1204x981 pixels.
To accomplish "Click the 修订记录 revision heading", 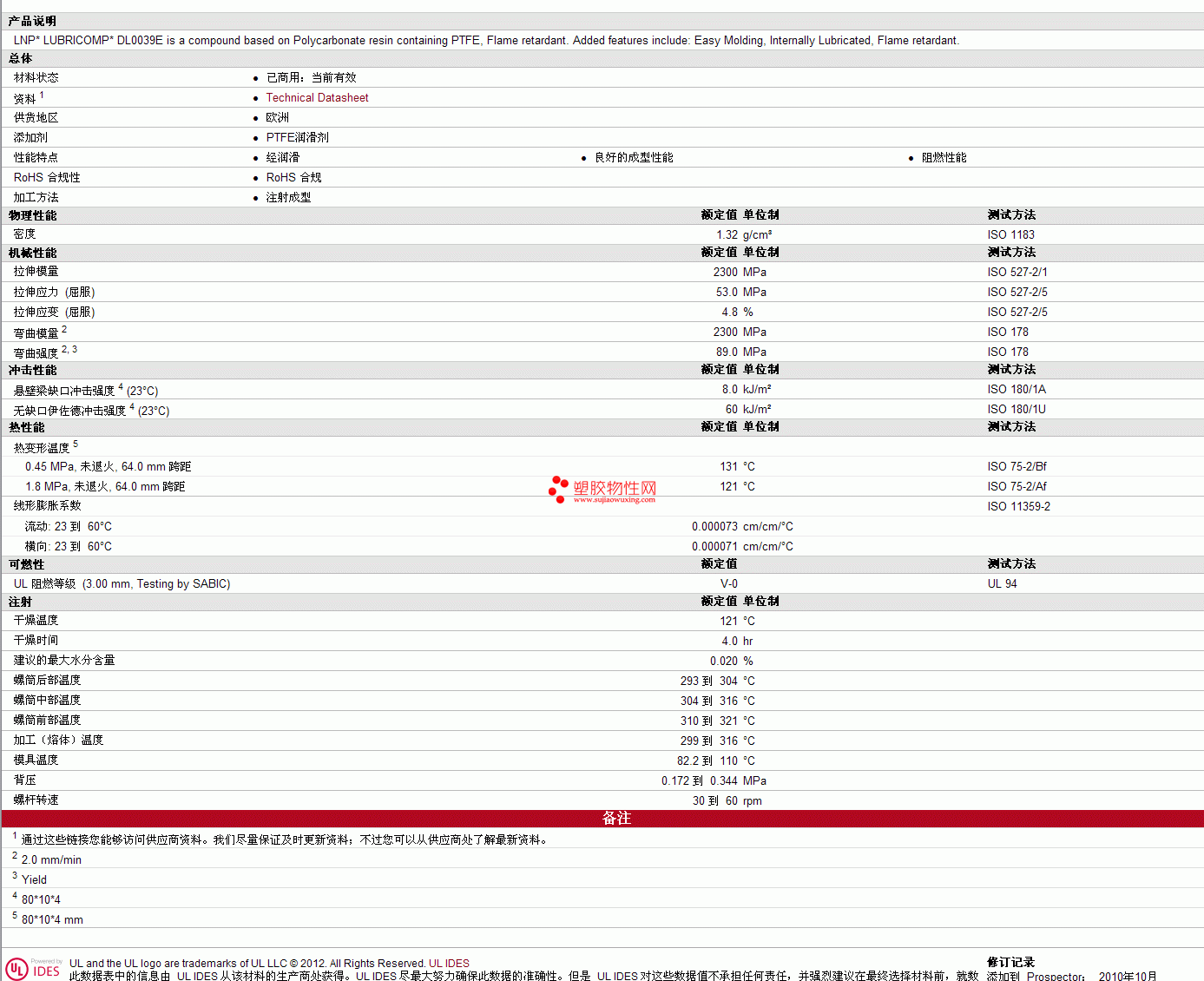I will pyautogui.click(x=1010, y=963).
